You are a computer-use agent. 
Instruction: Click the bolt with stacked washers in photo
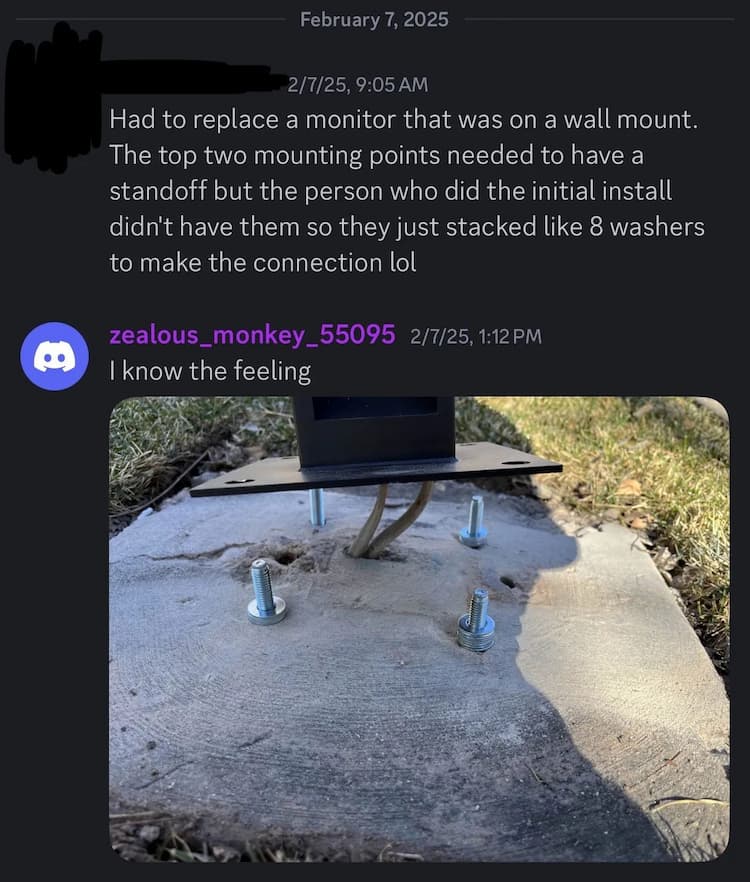pos(477,620)
